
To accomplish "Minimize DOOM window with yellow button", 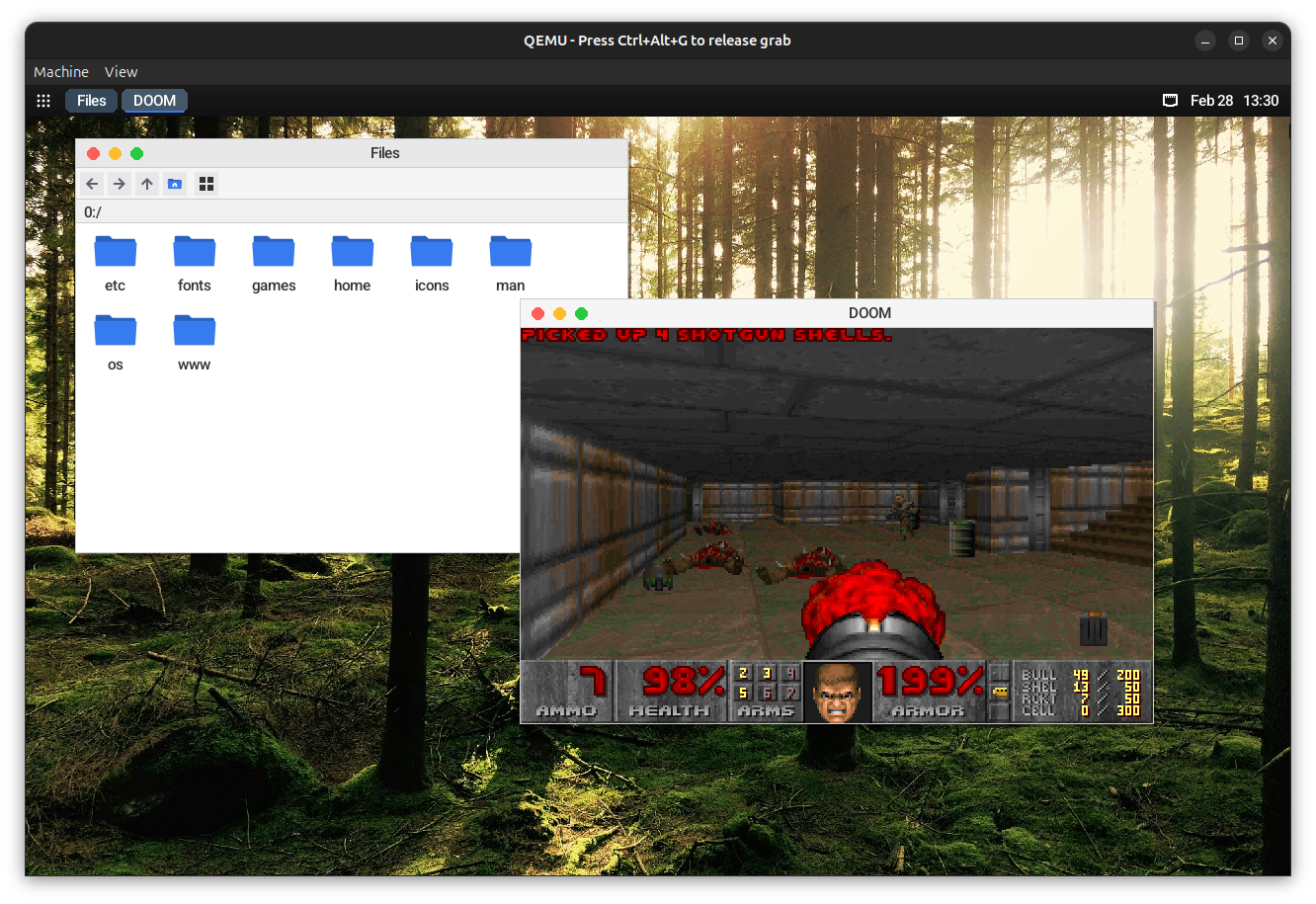I will coord(560,313).
